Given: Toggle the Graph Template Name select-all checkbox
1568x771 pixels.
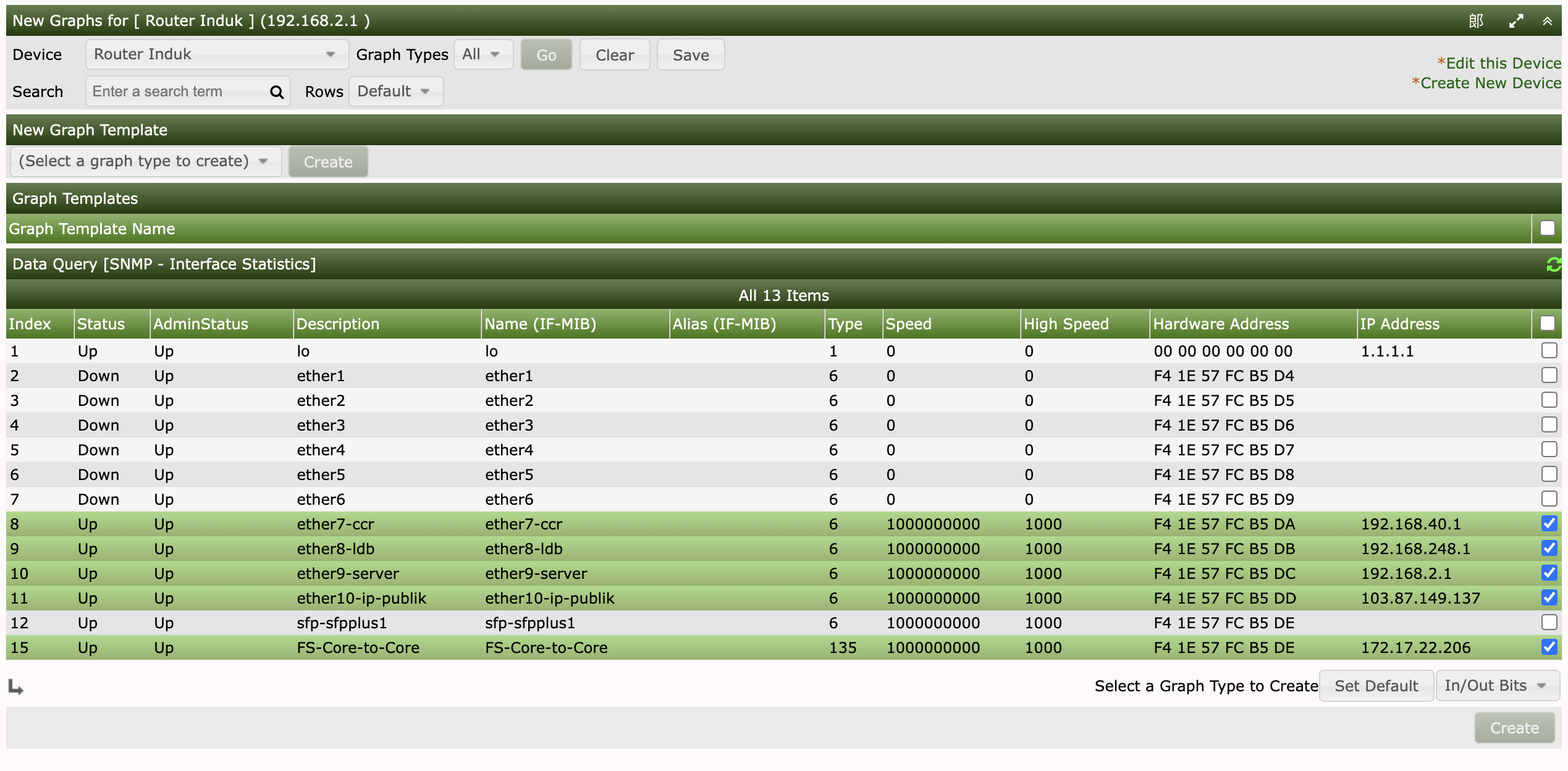Looking at the screenshot, I should [x=1547, y=228].
